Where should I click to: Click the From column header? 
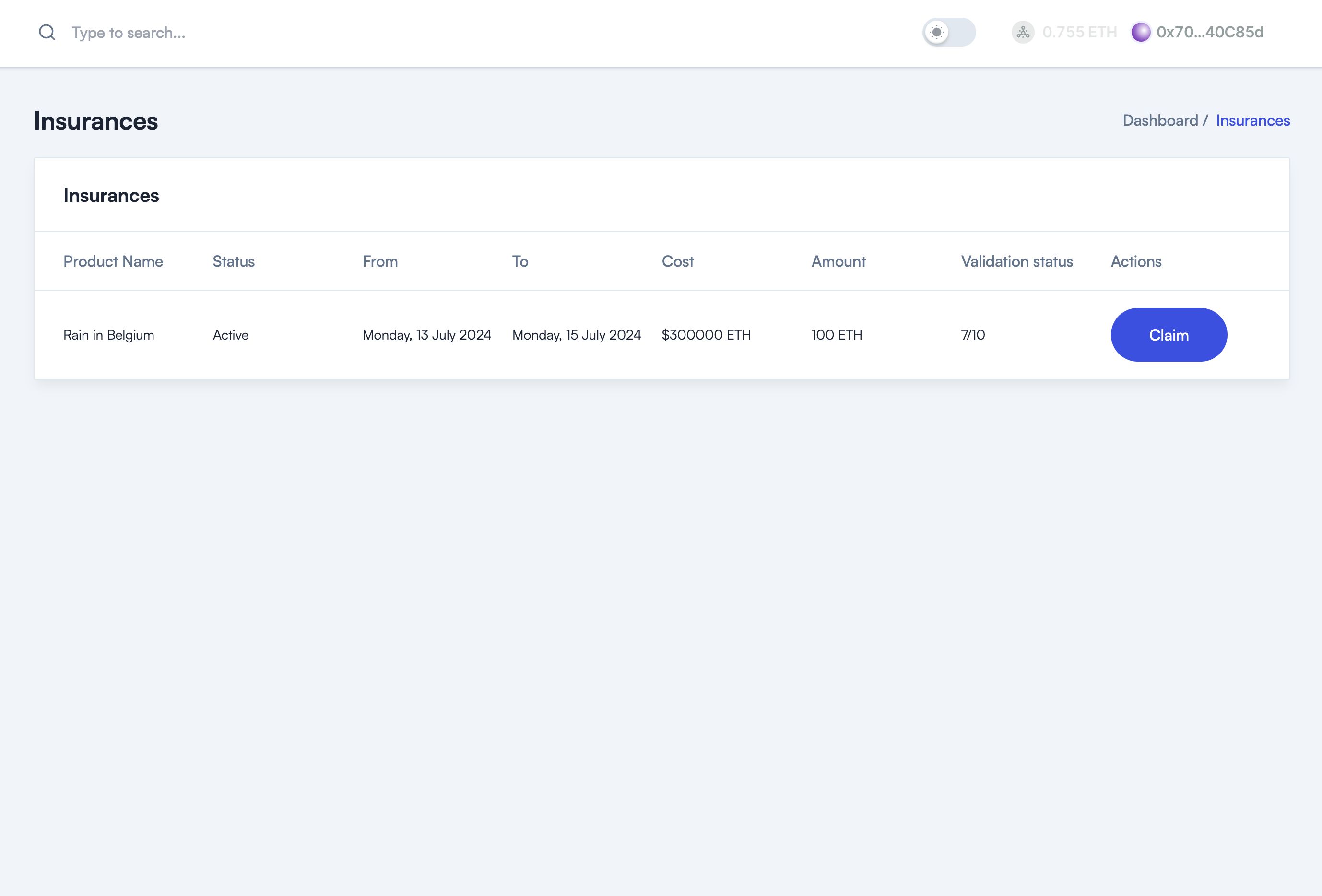coord(380,262)
